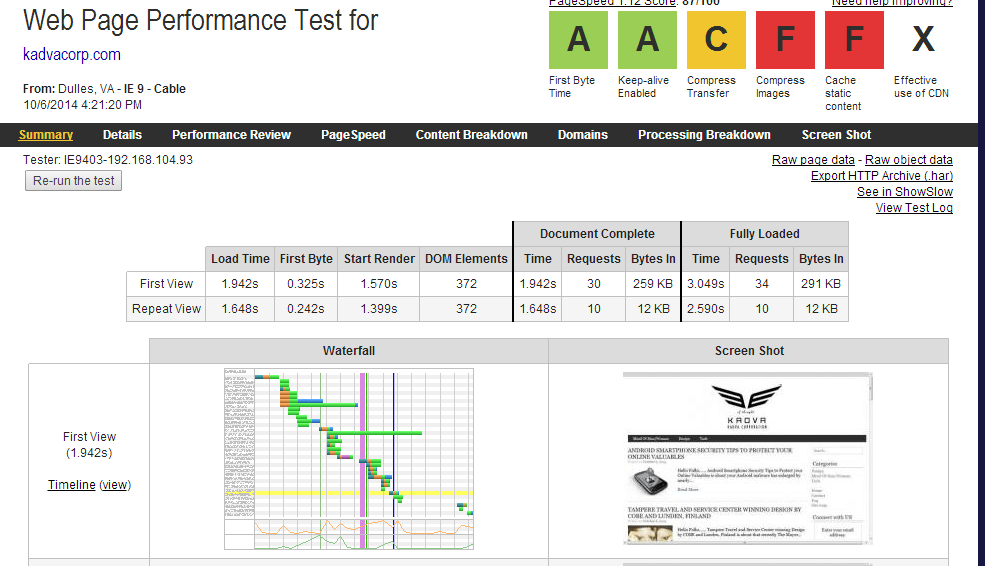Select First View document complete 259 KB
This screenshot has height=566, width=985.
point(653,284)
